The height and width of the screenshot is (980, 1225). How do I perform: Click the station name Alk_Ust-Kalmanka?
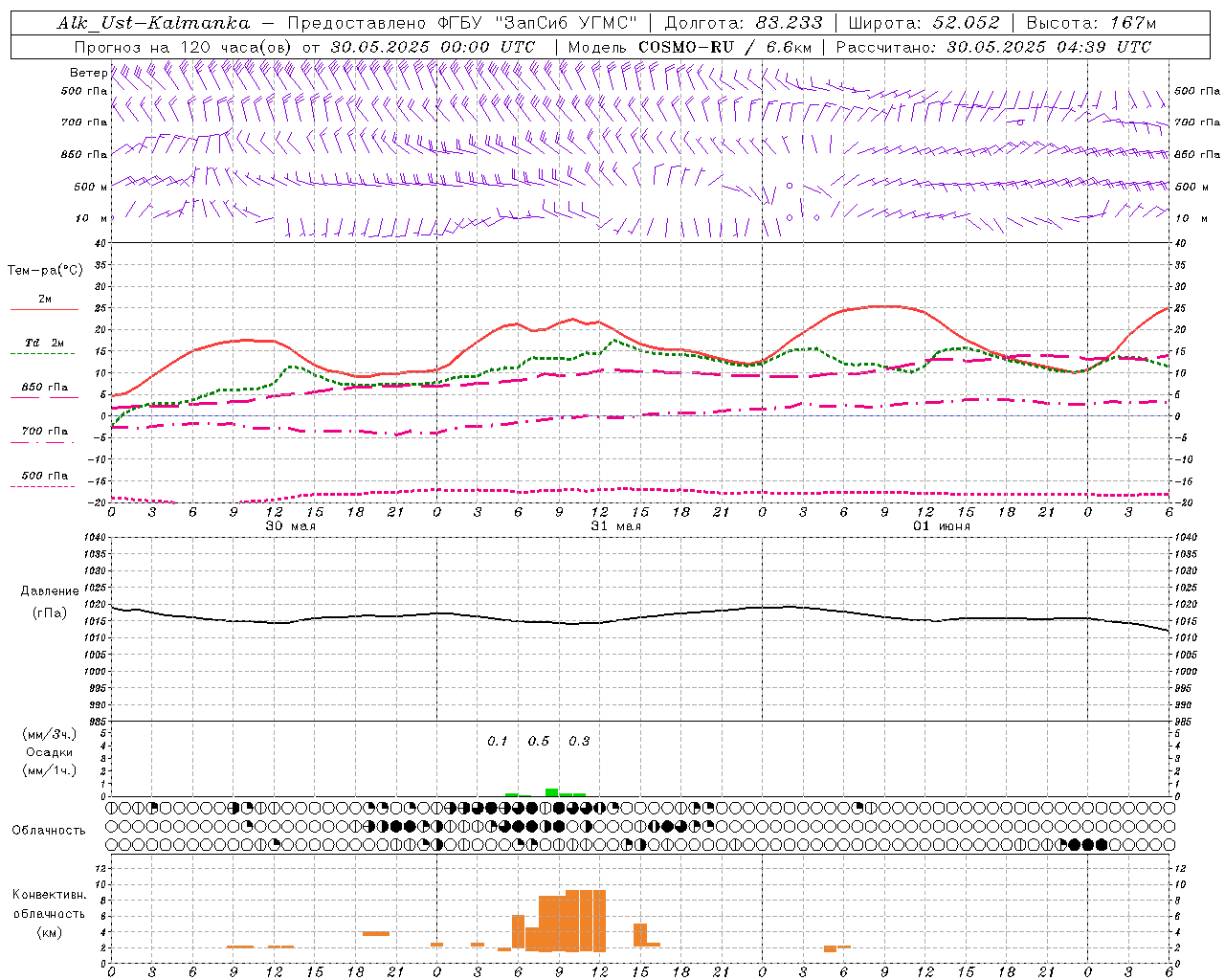click(x=153, y=23)
